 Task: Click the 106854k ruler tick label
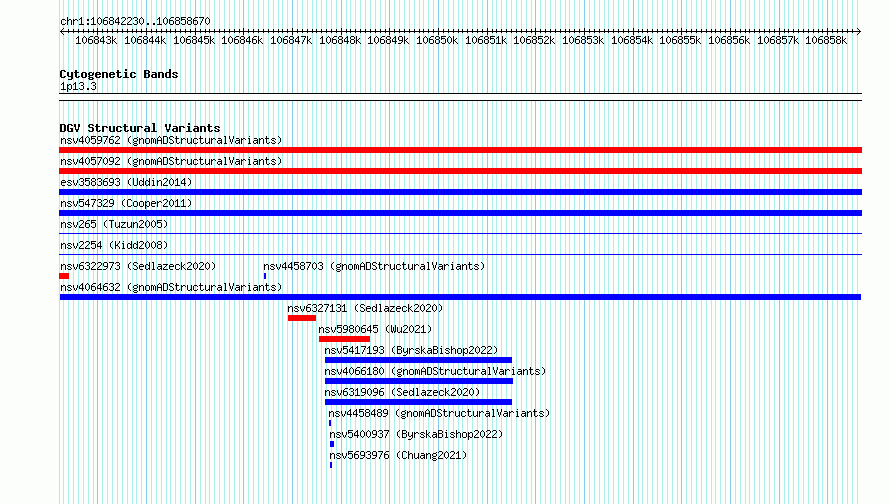click(632, 40)
